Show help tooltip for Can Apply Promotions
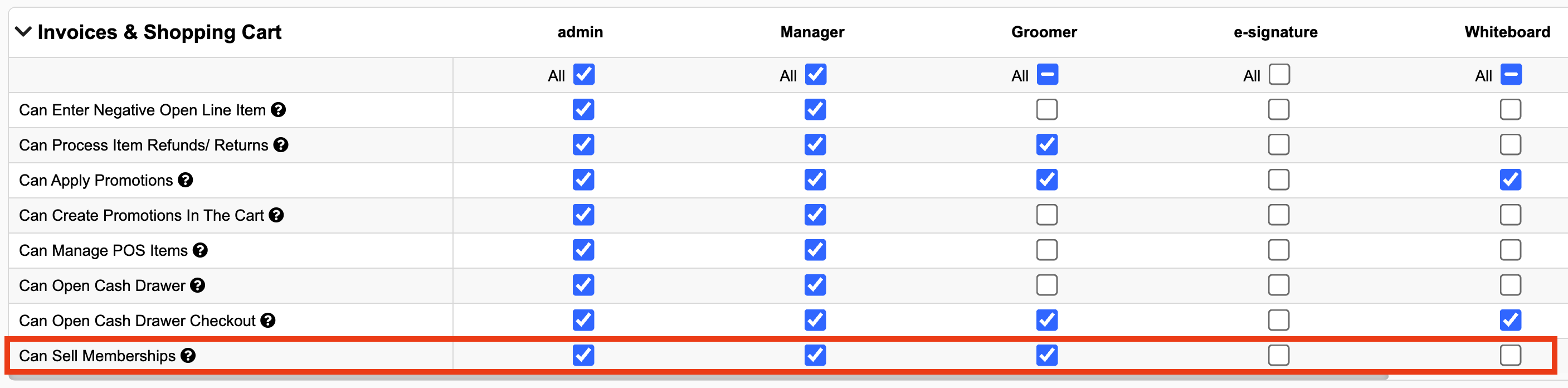Image resolution: width=1568 pixels, height=388 pixels. tap(186, 180)
